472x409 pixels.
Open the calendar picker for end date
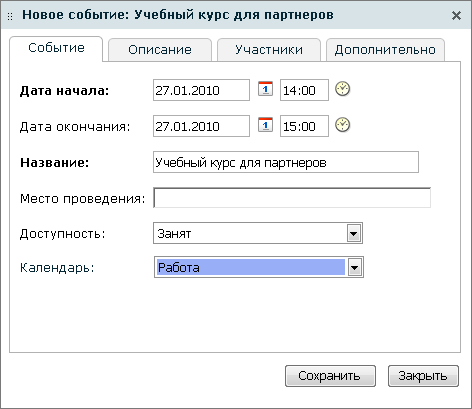[265, 125]
